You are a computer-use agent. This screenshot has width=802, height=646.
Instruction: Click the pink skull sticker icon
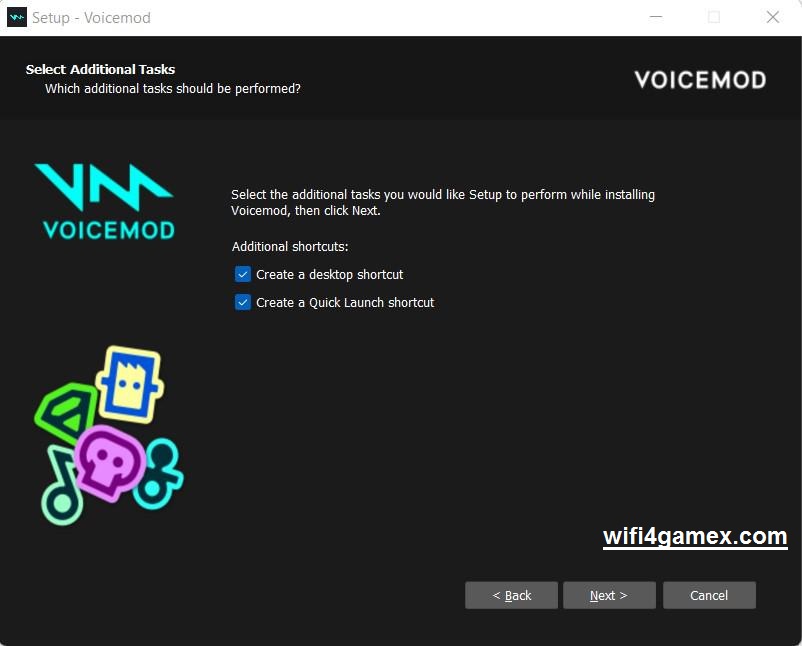point(110,462)
